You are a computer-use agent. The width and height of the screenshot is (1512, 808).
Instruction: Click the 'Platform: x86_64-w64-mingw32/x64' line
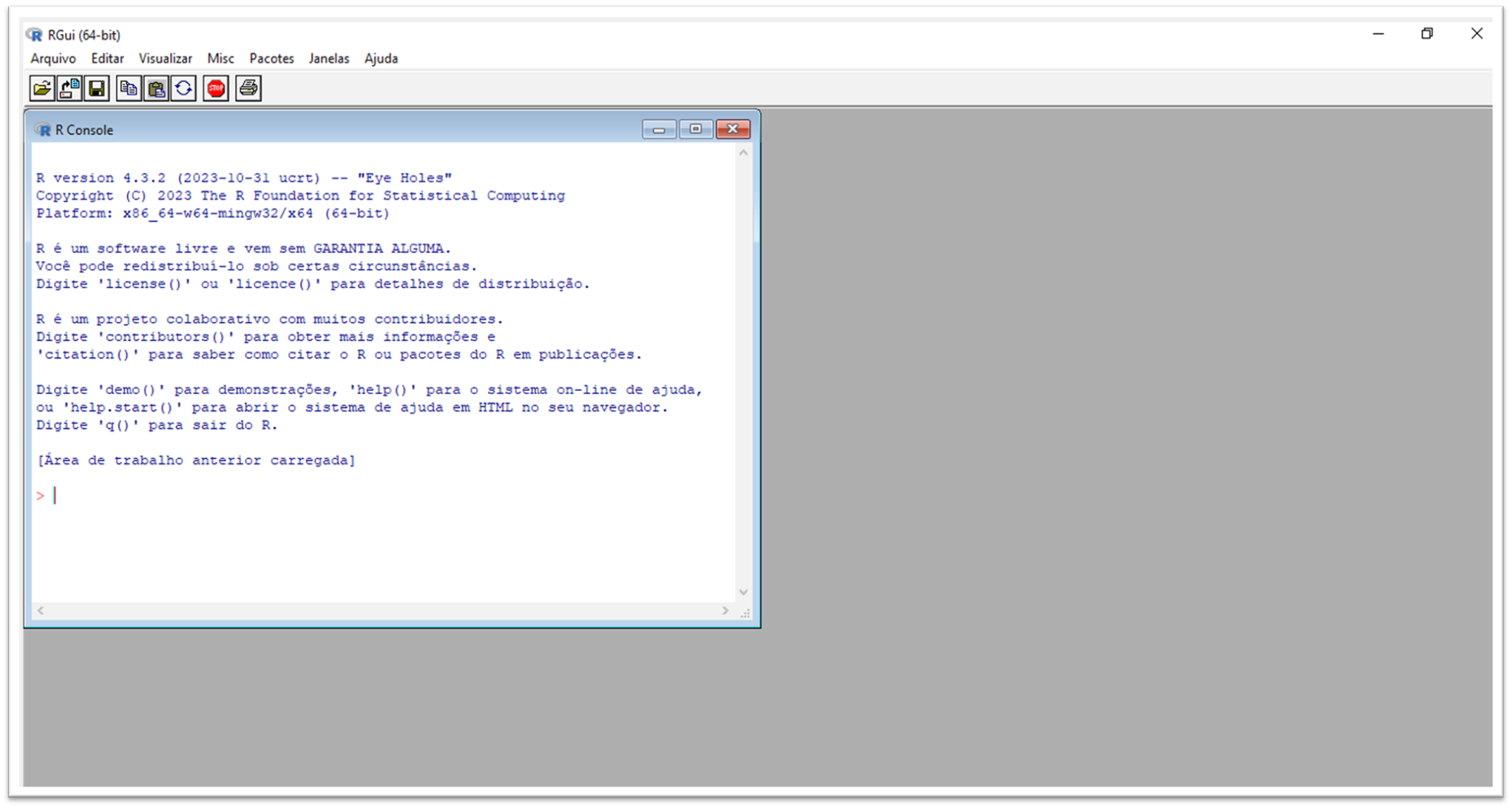coord(213,214)
